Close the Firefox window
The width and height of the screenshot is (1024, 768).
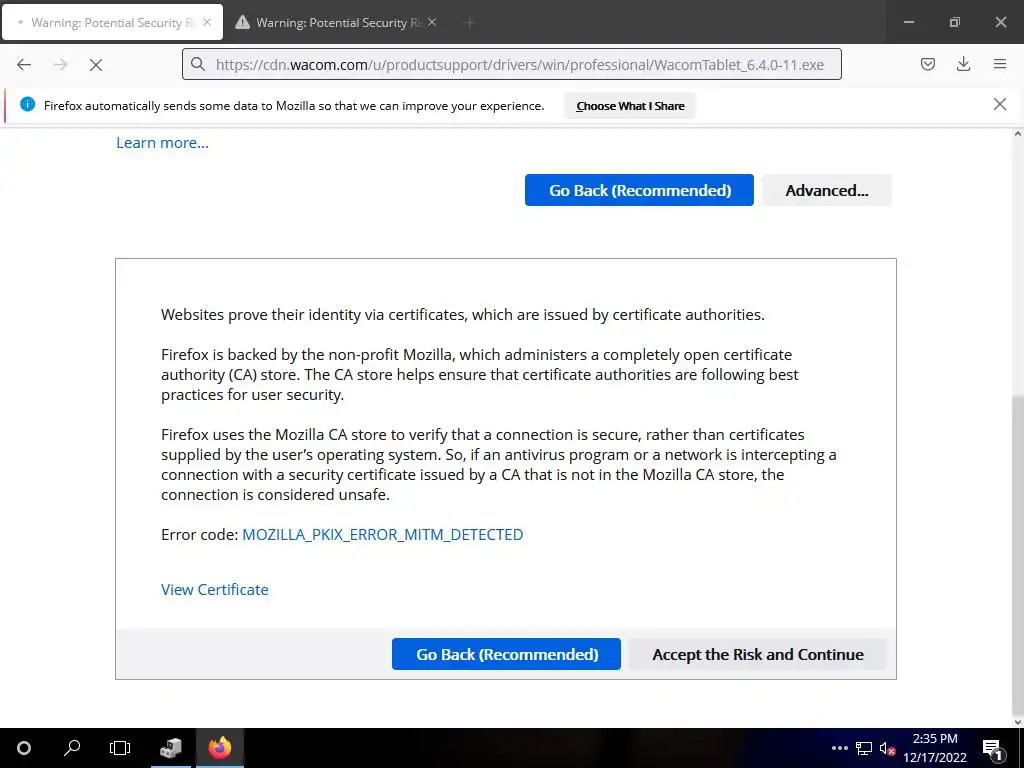[1000, 22]
